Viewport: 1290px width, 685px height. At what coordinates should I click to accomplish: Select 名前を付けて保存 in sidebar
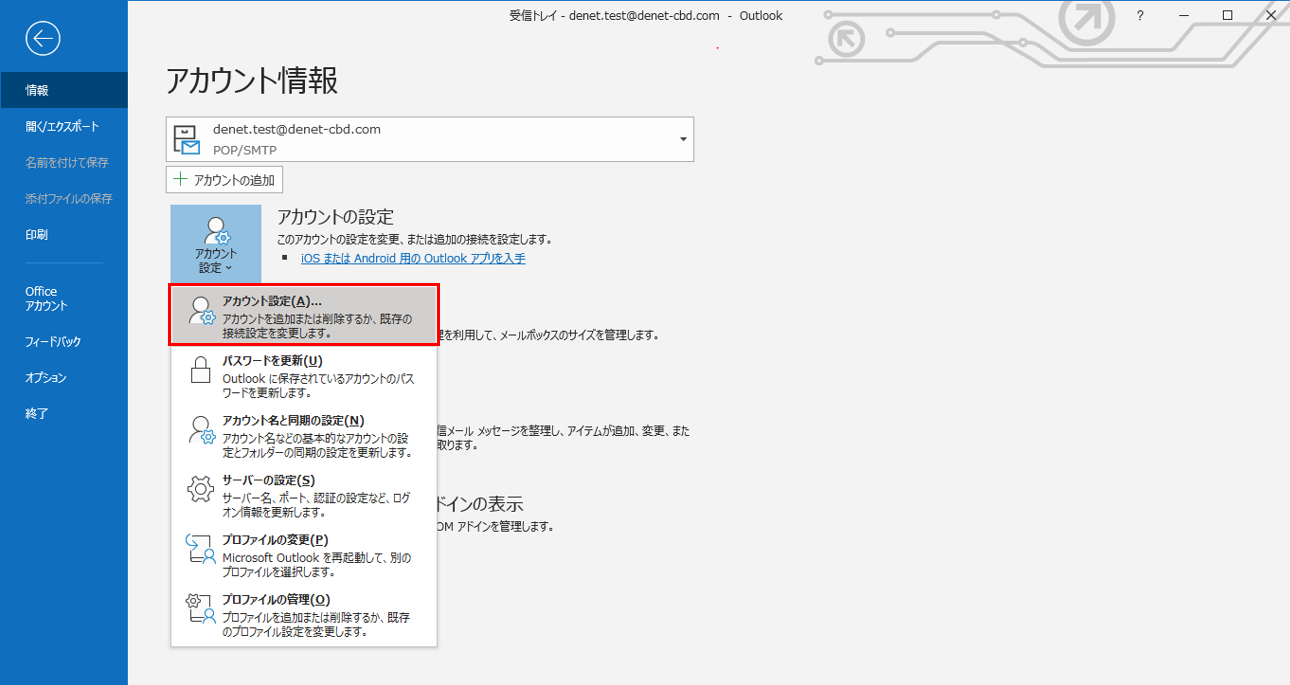tap(64, 162)
